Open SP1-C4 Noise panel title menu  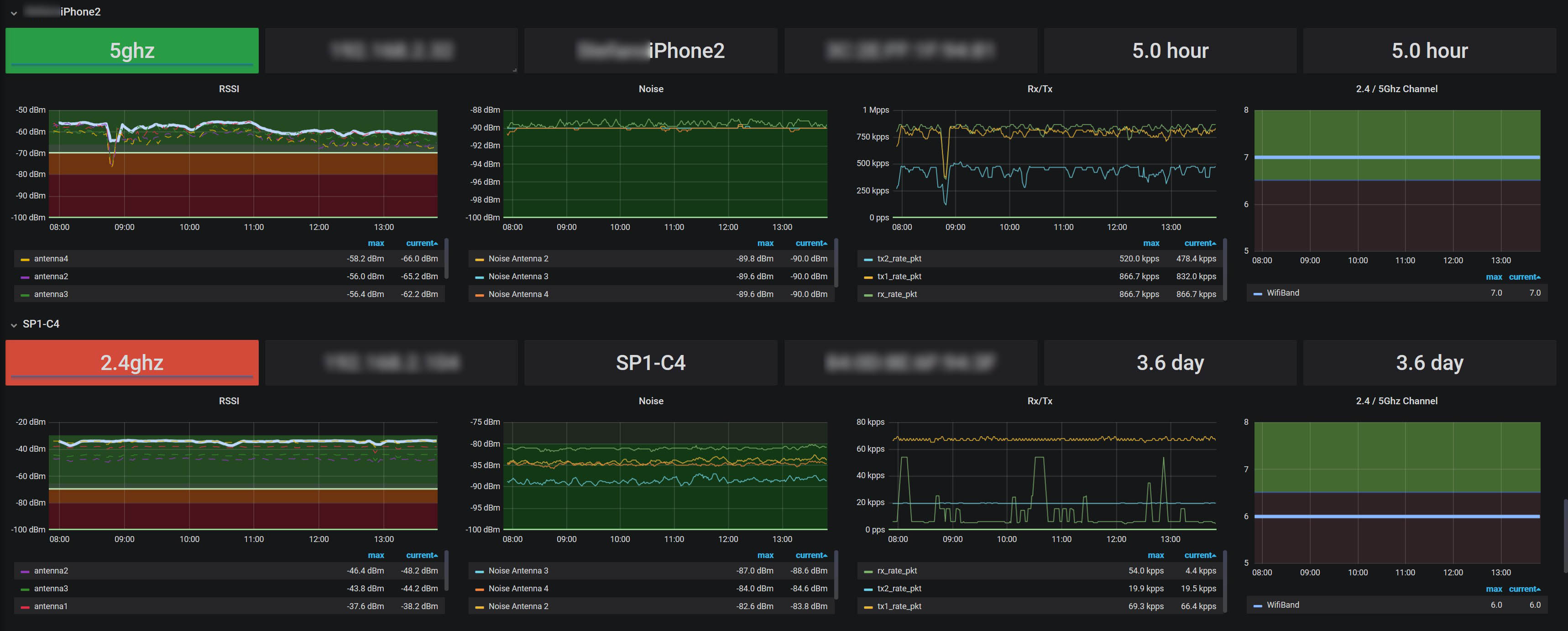[650, 401]
